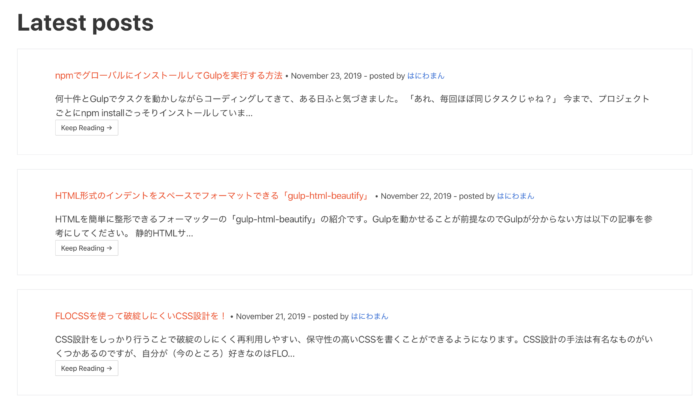Click the Latest posts heading
700x406 pixels.
coord(85,22)
